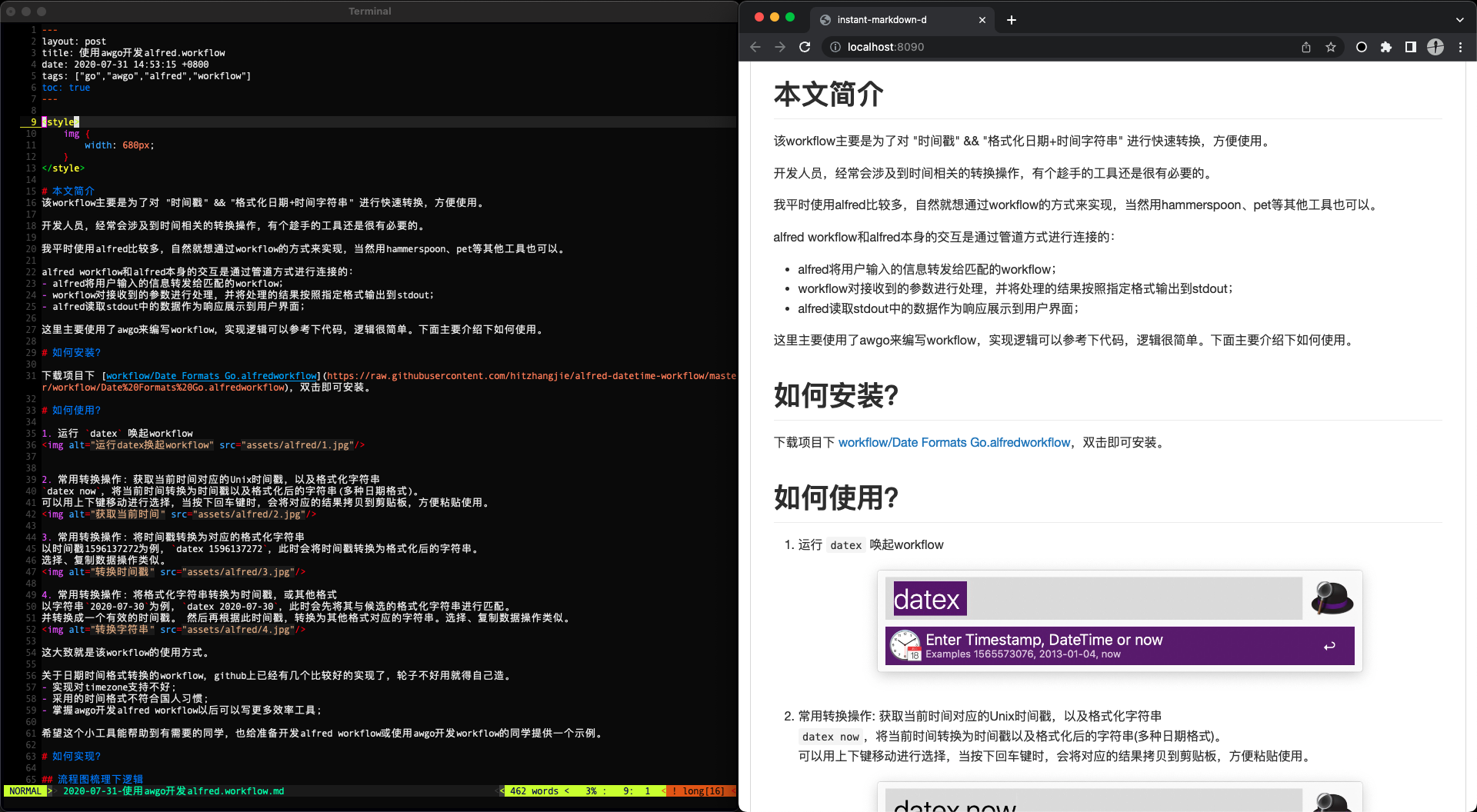Viewport: 1477px width, 812px height.
Task: Click '# 如何实现?' heading in Terminal
Action: point(72,757)
